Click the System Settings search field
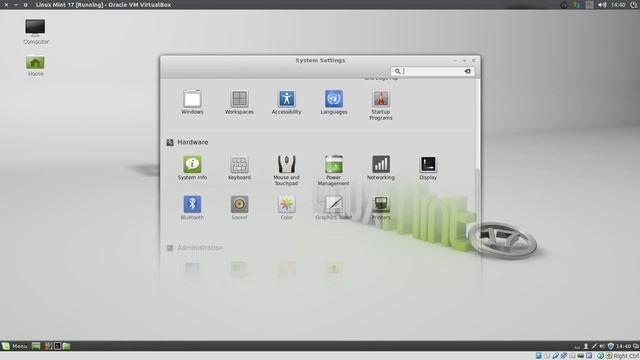640x360 pixels. click(x=433, y=71)
